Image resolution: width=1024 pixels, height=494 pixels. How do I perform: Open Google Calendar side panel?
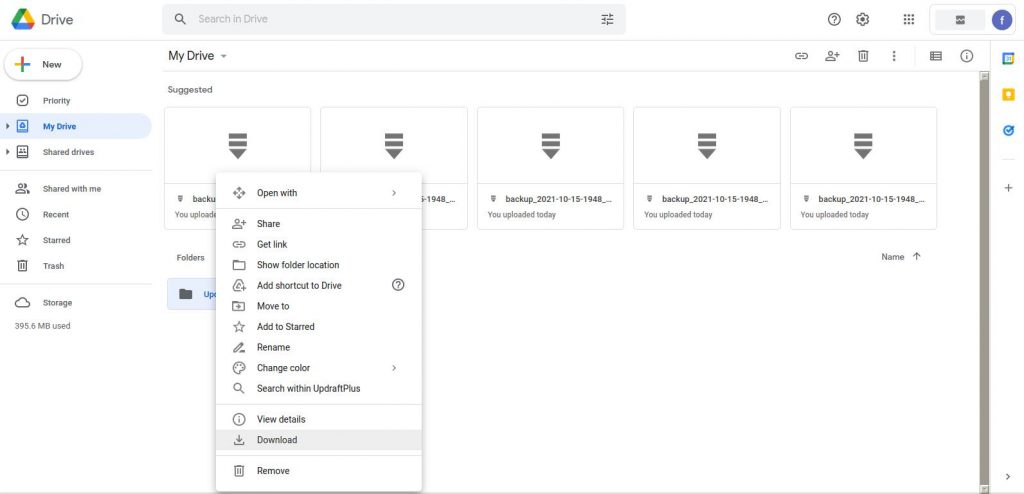click(1008, 58)
